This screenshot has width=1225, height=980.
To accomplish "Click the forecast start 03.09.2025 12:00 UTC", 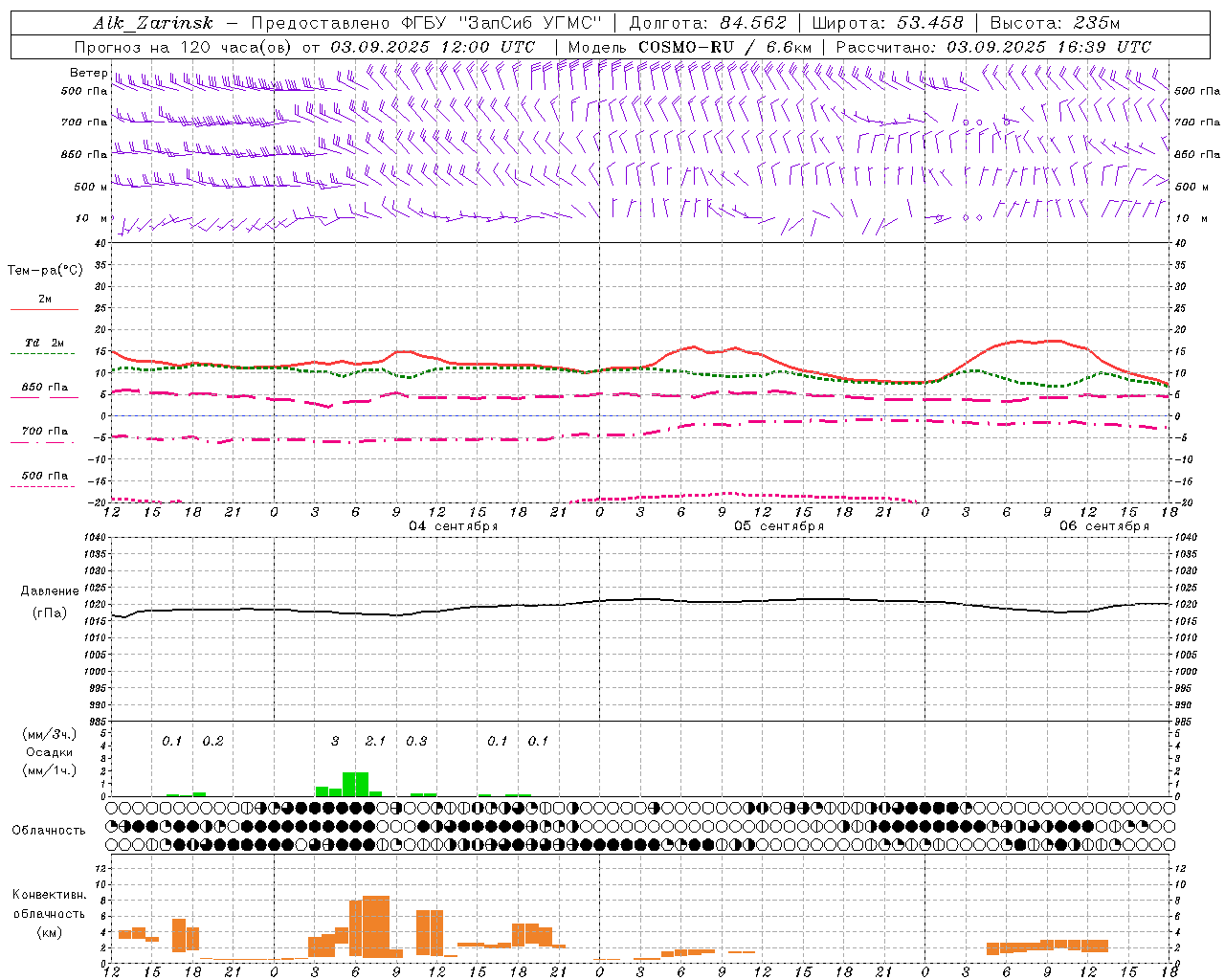I will coord(433,46).
